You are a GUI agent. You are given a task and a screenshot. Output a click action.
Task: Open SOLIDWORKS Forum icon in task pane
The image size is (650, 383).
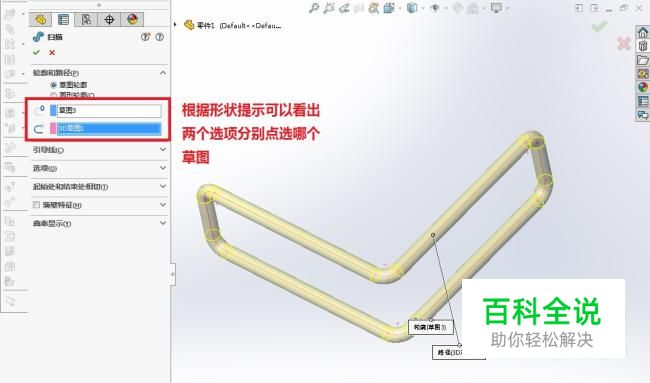pyautogui.click(x=643, y=114)
